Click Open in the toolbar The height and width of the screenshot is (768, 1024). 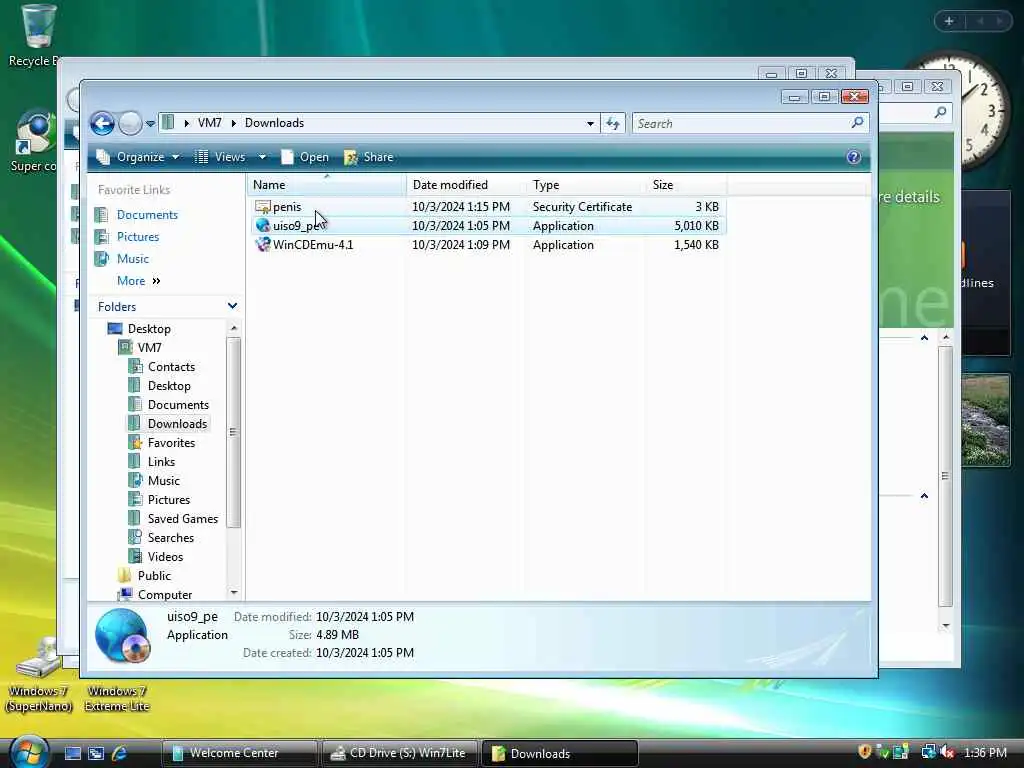coord(305,157)
